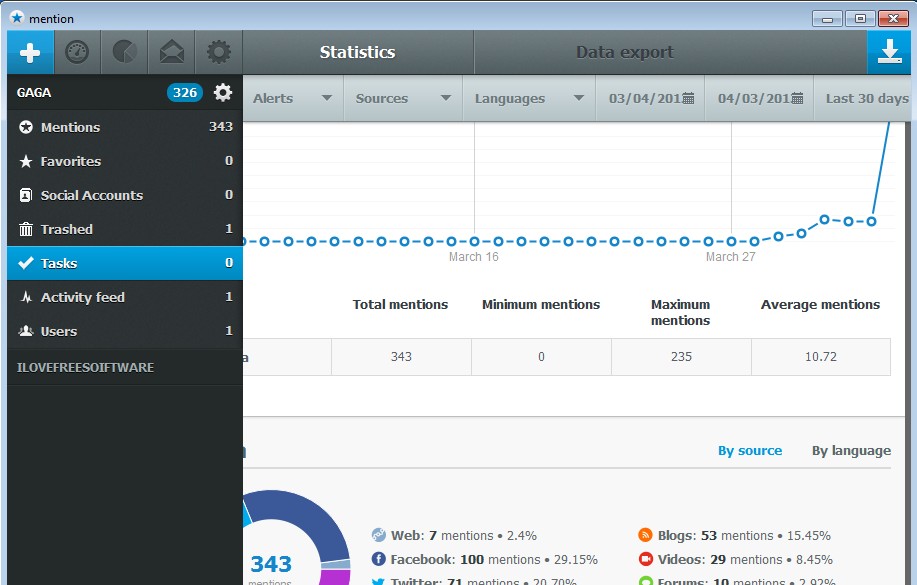Expand the Sources dropdown filter
Viewport: 917px width, 585px height.
pos(402,99)
